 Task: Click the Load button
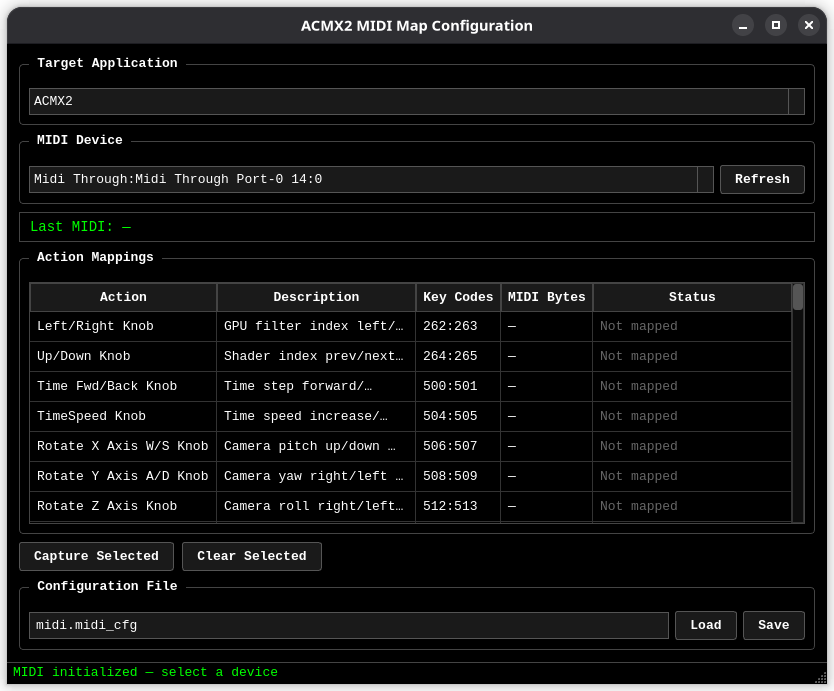tap(705, 625)
